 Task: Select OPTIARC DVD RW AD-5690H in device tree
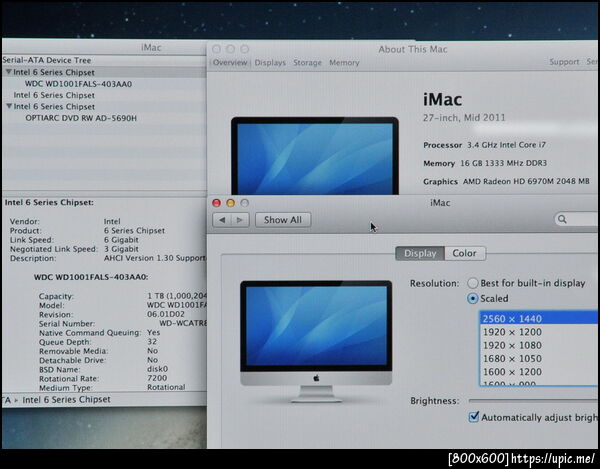pyautogui.click(x=81, y=118)
